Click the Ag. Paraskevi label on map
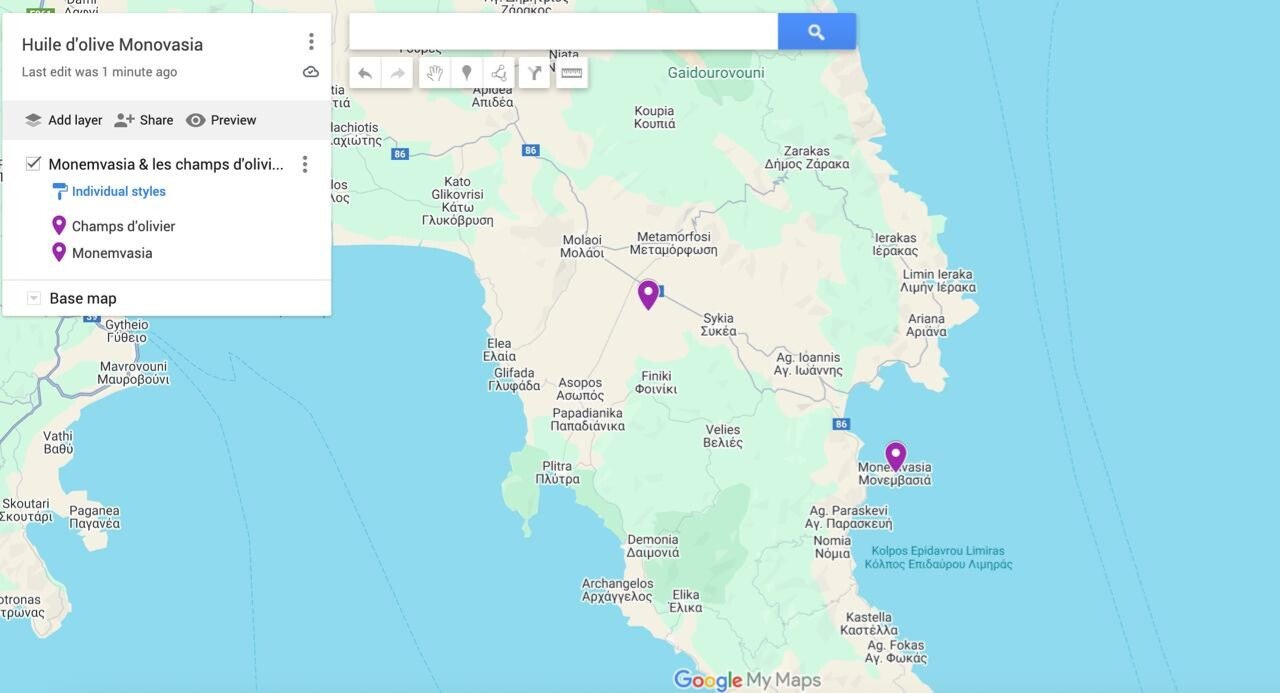This screenshot has width=1280, height=693. tap(848, 517)
